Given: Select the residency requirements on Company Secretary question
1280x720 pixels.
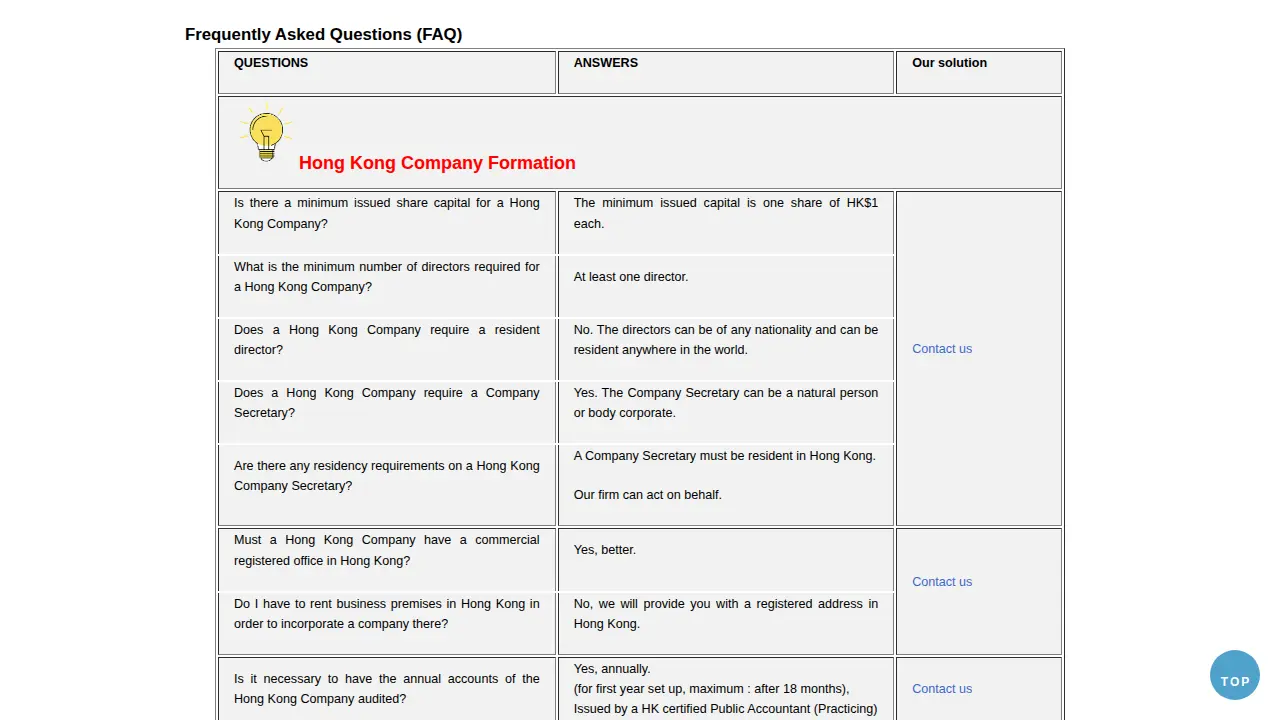Looking at the screenshot, I should click(x=387, y=476).
